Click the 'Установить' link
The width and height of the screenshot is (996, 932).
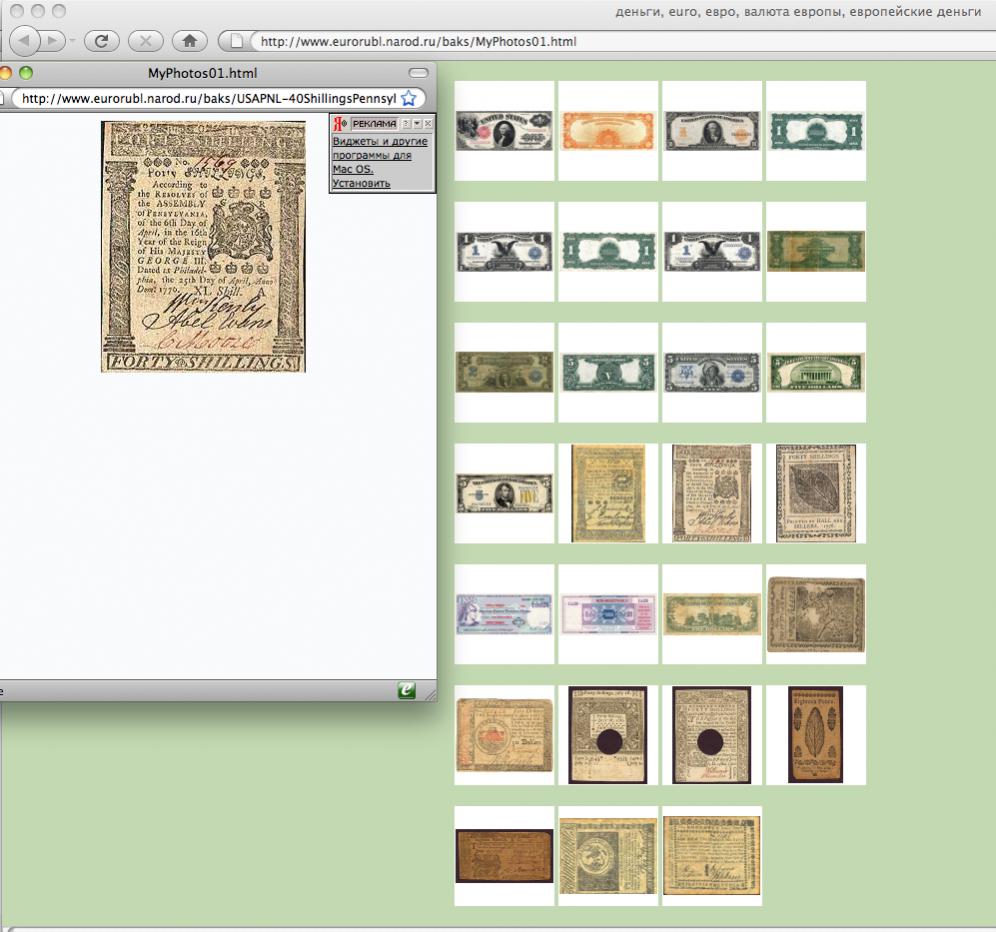tap(361, 183)
